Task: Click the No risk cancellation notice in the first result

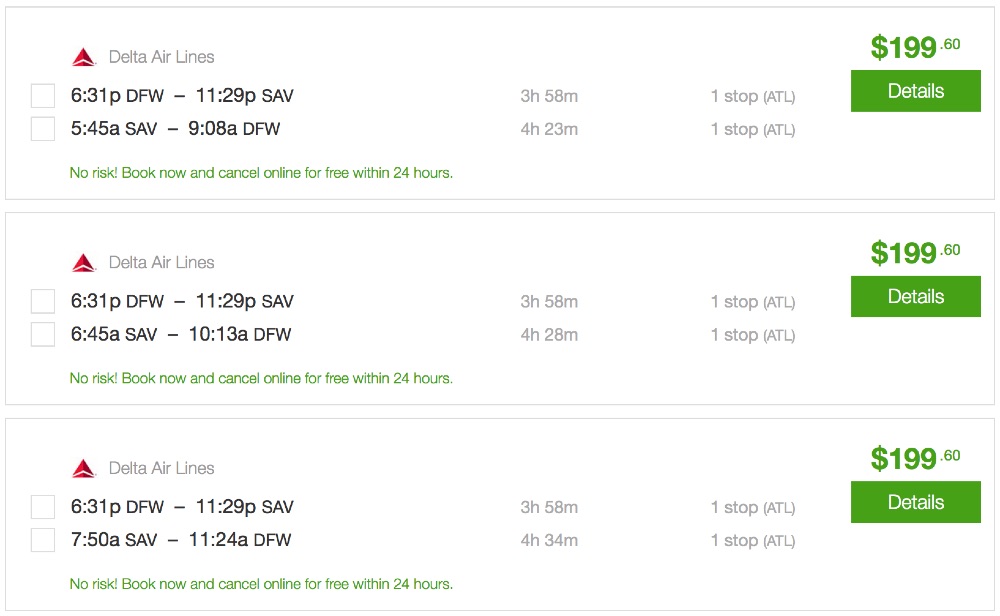Action: 261,173
